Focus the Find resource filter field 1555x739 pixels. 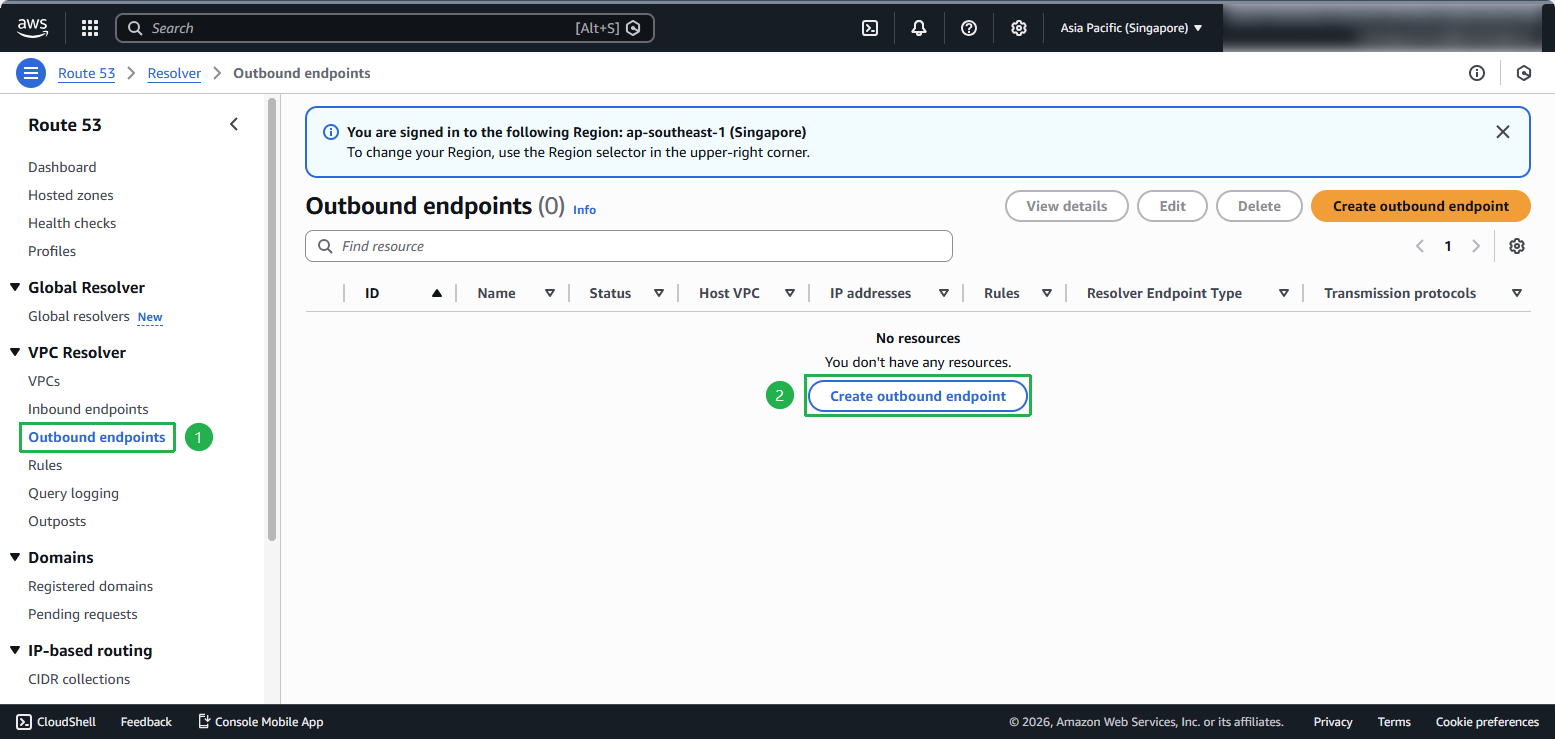click(x=629, y=246)
